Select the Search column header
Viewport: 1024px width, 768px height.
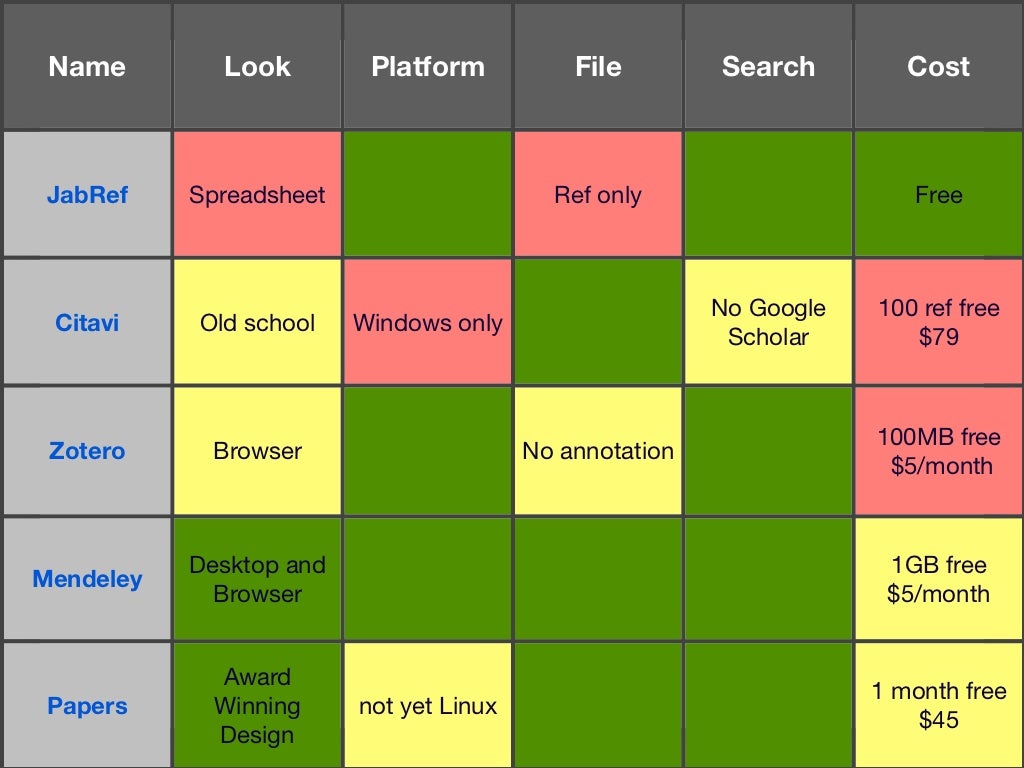pyautogui.click(x=769, y=66)
